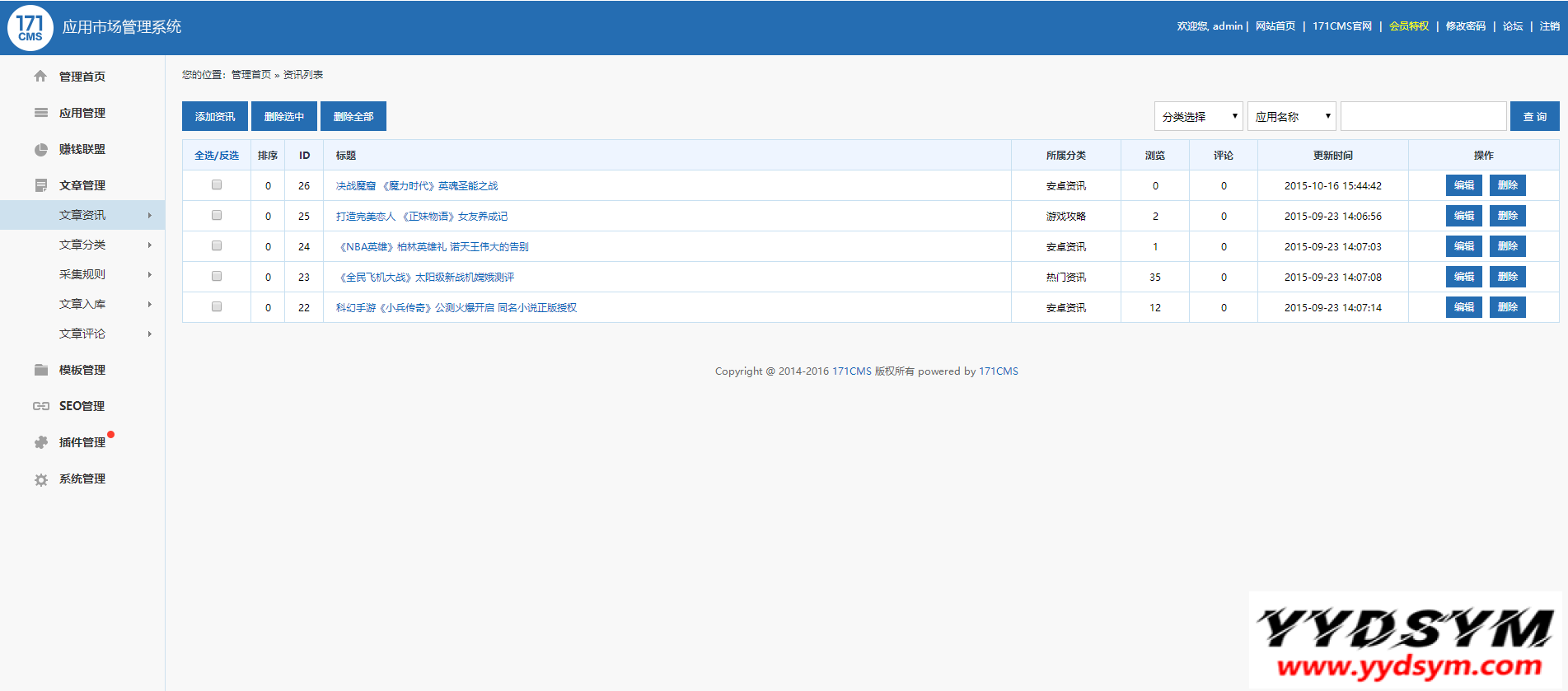Click the pie chart icon beside 赚钱联盟

point(40,150)
